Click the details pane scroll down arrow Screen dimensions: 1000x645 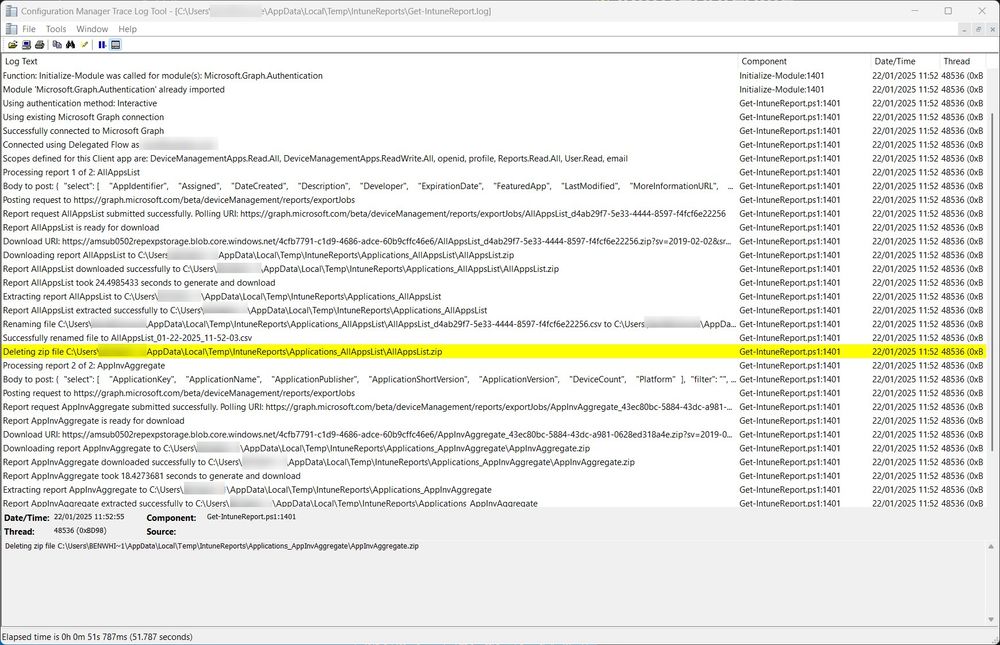click(990, 619)
